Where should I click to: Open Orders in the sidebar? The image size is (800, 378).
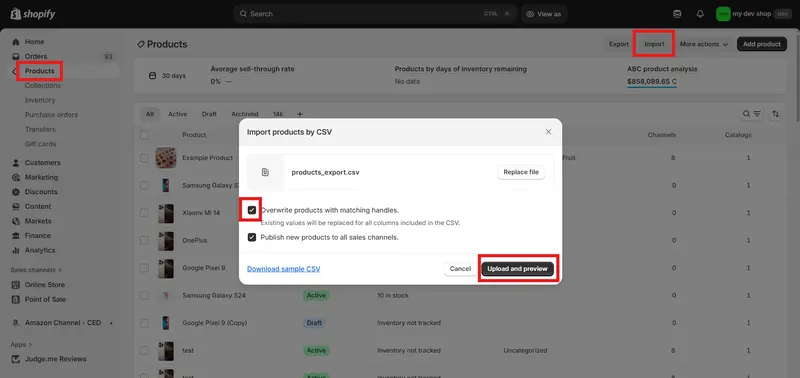tap(36, 57)
